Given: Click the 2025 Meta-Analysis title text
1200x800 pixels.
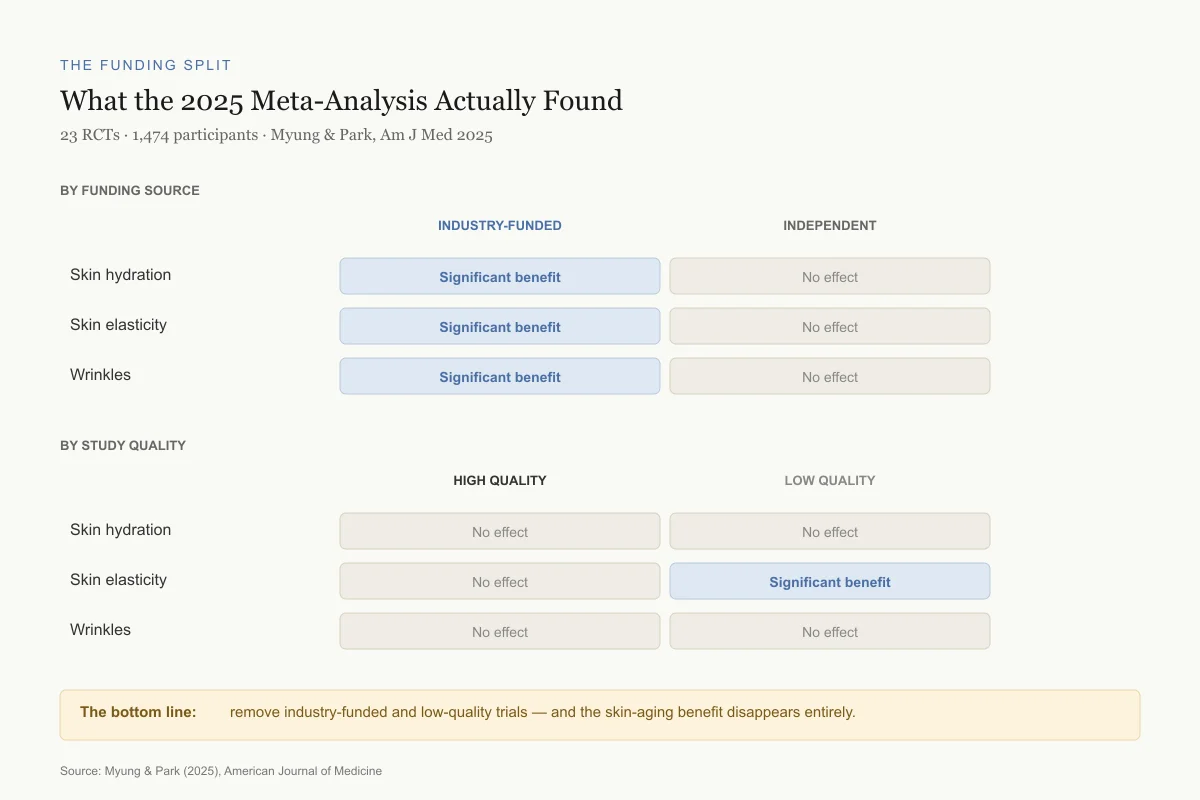Looking at the screenshot, I should [341, 101].
